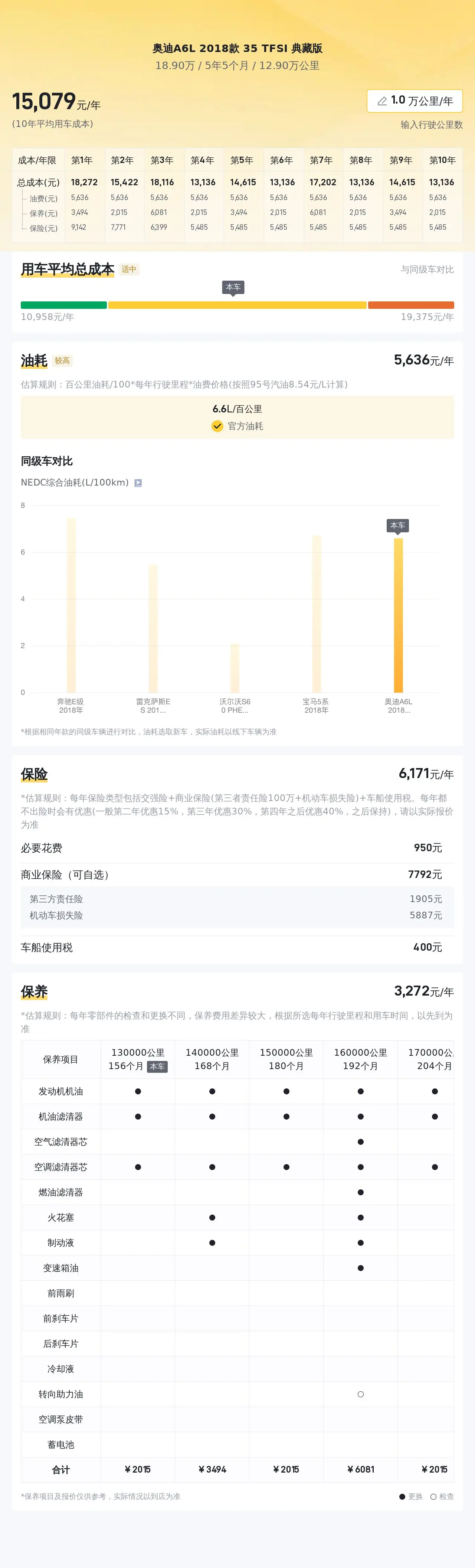Viewport: 475px width, 1568px height.
Task: Click the 9,142 insurance value
Action: pos(78,227)
